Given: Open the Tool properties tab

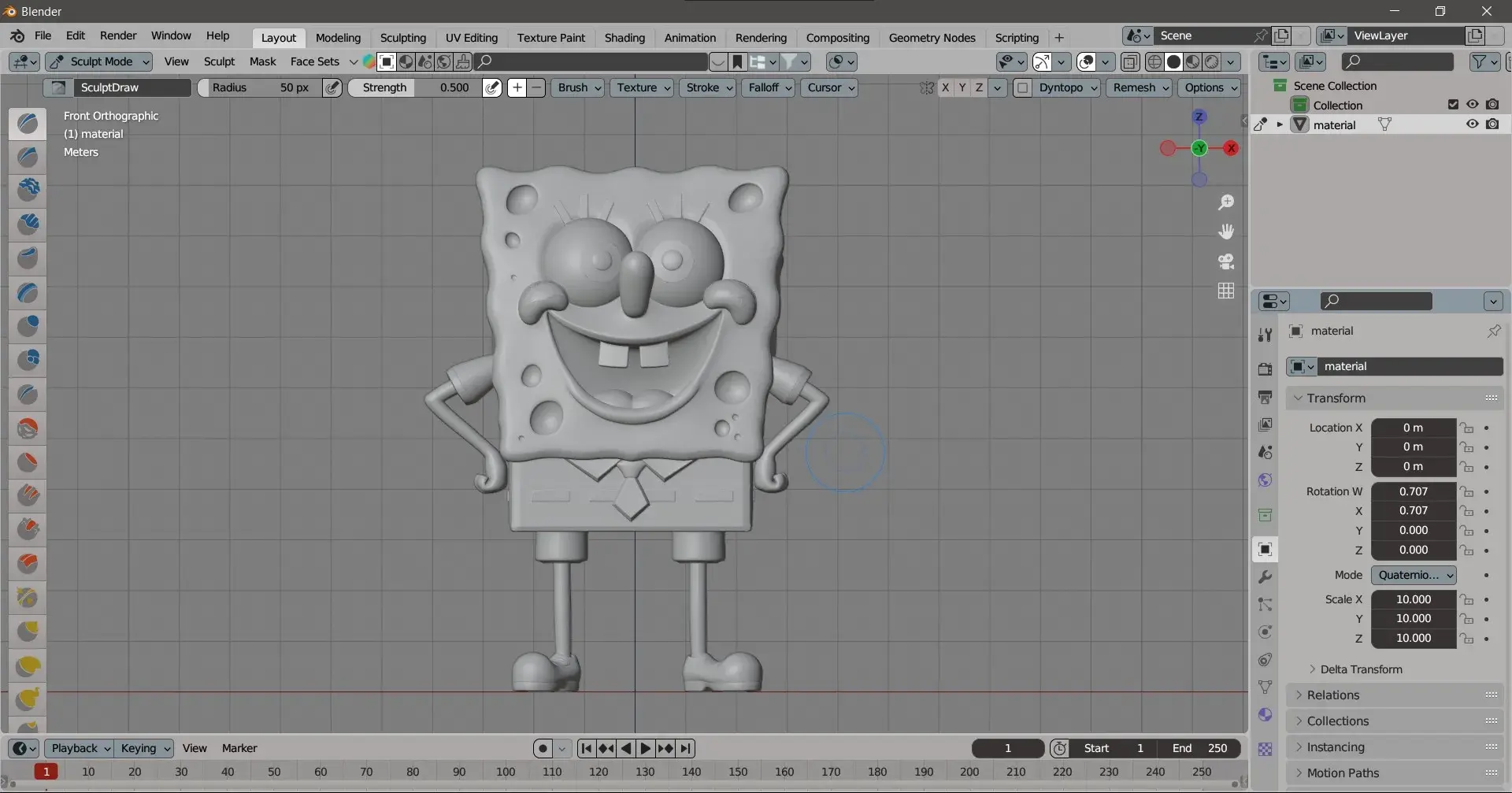Looking at the screenshot, I should coord(1265,335).
